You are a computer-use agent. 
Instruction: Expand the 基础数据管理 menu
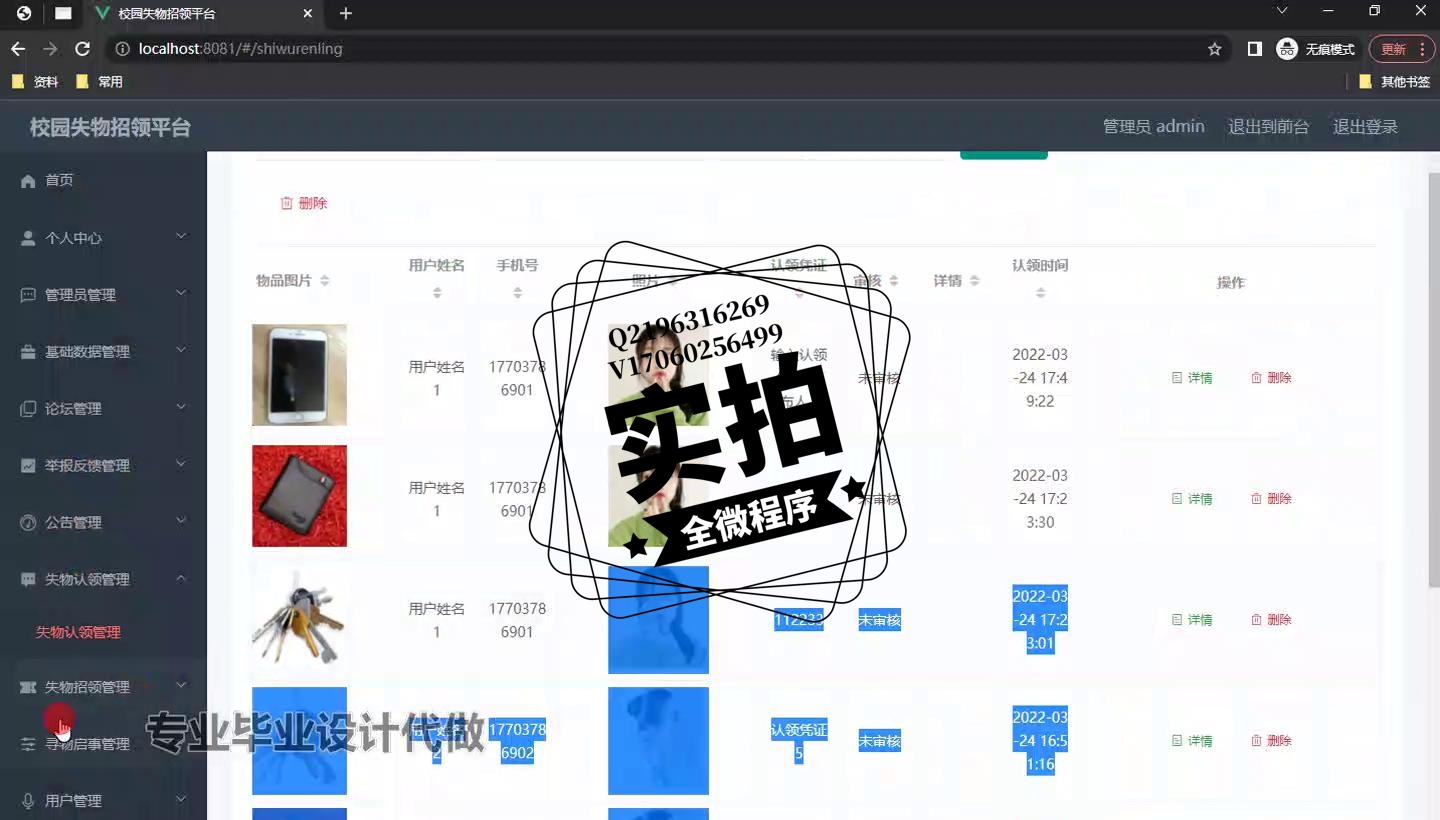103,352
